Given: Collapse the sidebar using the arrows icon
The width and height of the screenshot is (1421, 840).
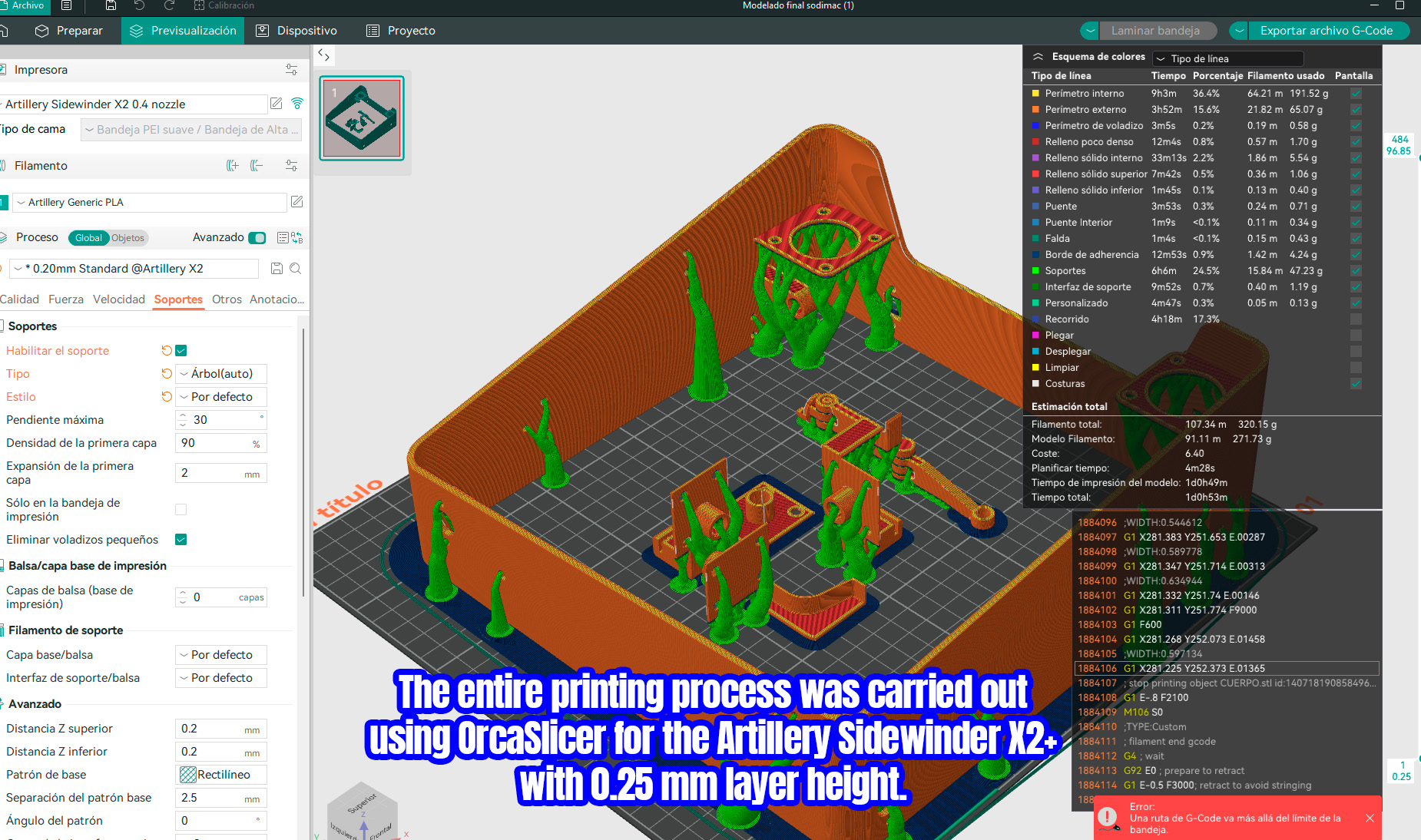Looking at the screenshot, I should point(323,55).
